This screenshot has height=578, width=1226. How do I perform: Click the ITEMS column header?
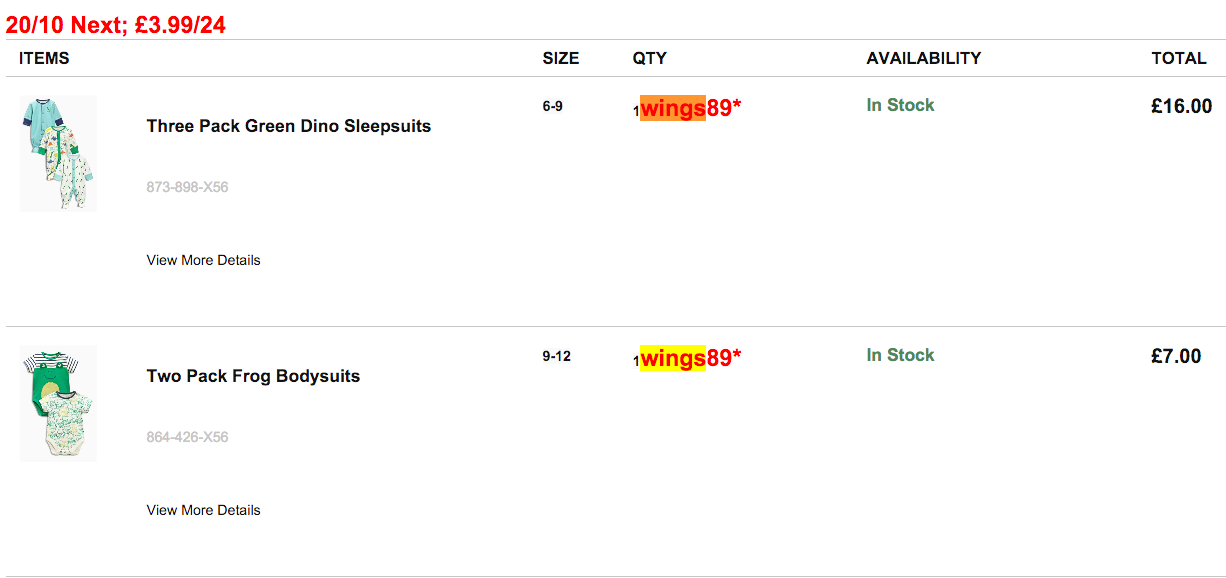(44, 58)
